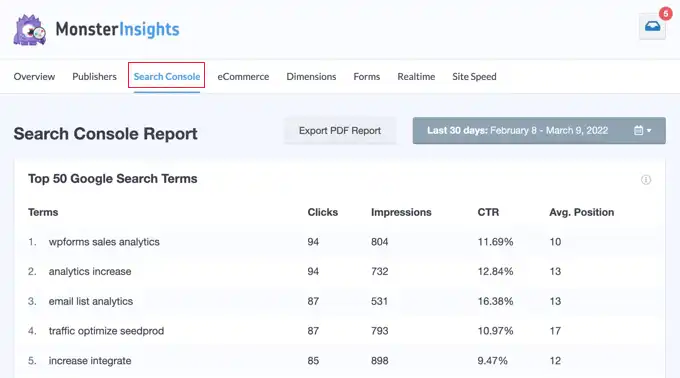The height and width of the screenshot is (378, 680).
Task: Select the wpforms sales analytics term row
Action: (x=340, y=242)
